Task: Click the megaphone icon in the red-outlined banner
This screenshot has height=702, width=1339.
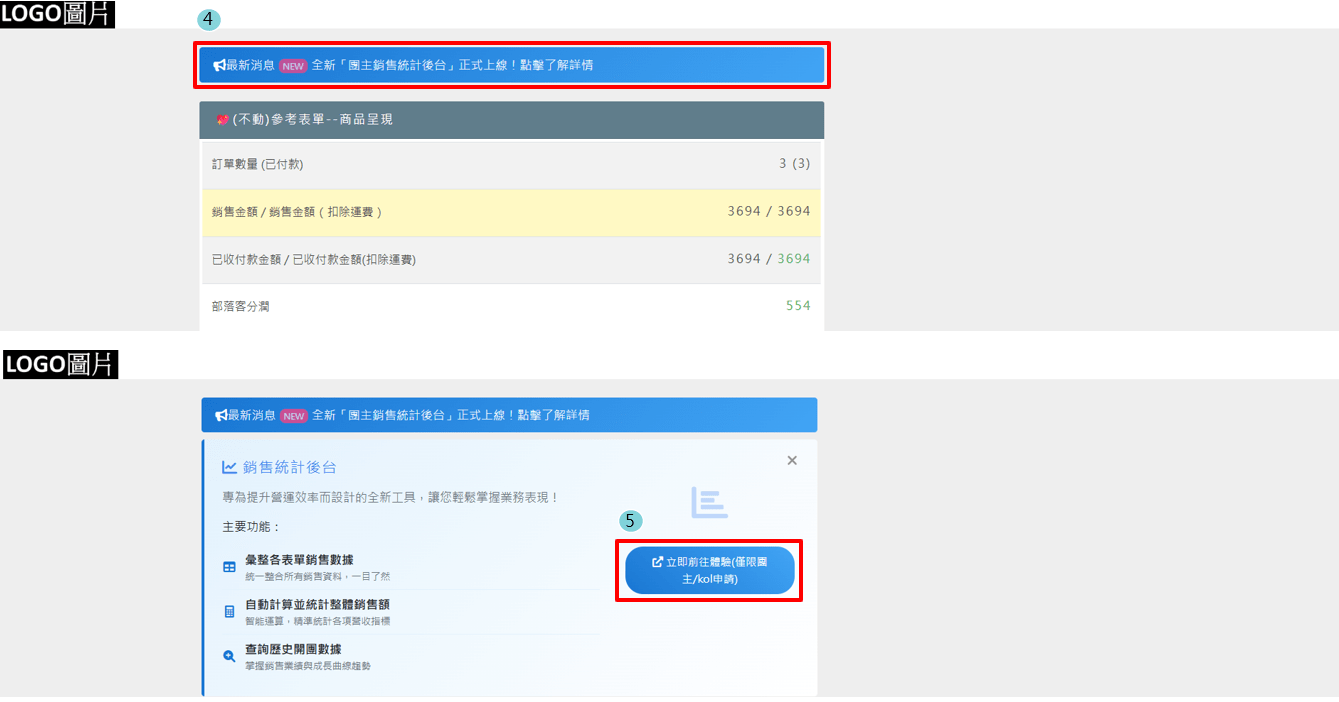Action: (219, 65)
